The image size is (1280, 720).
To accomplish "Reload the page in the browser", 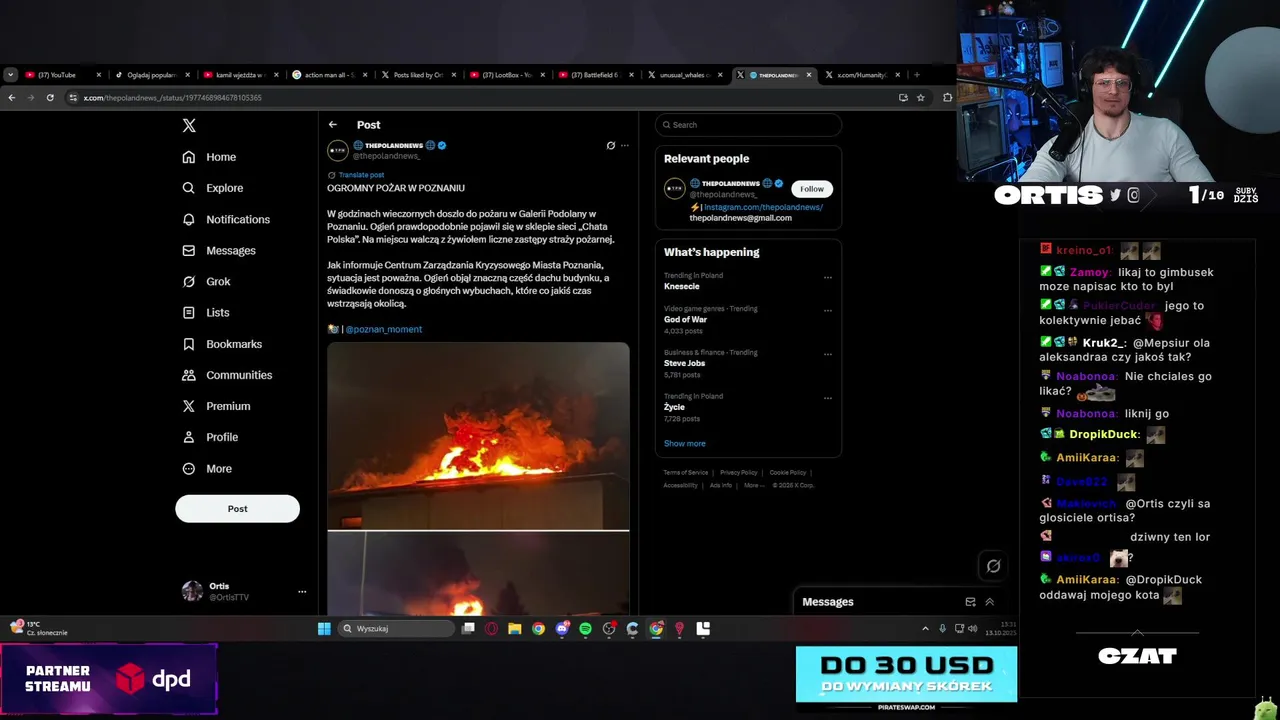I will coord(50,98).
